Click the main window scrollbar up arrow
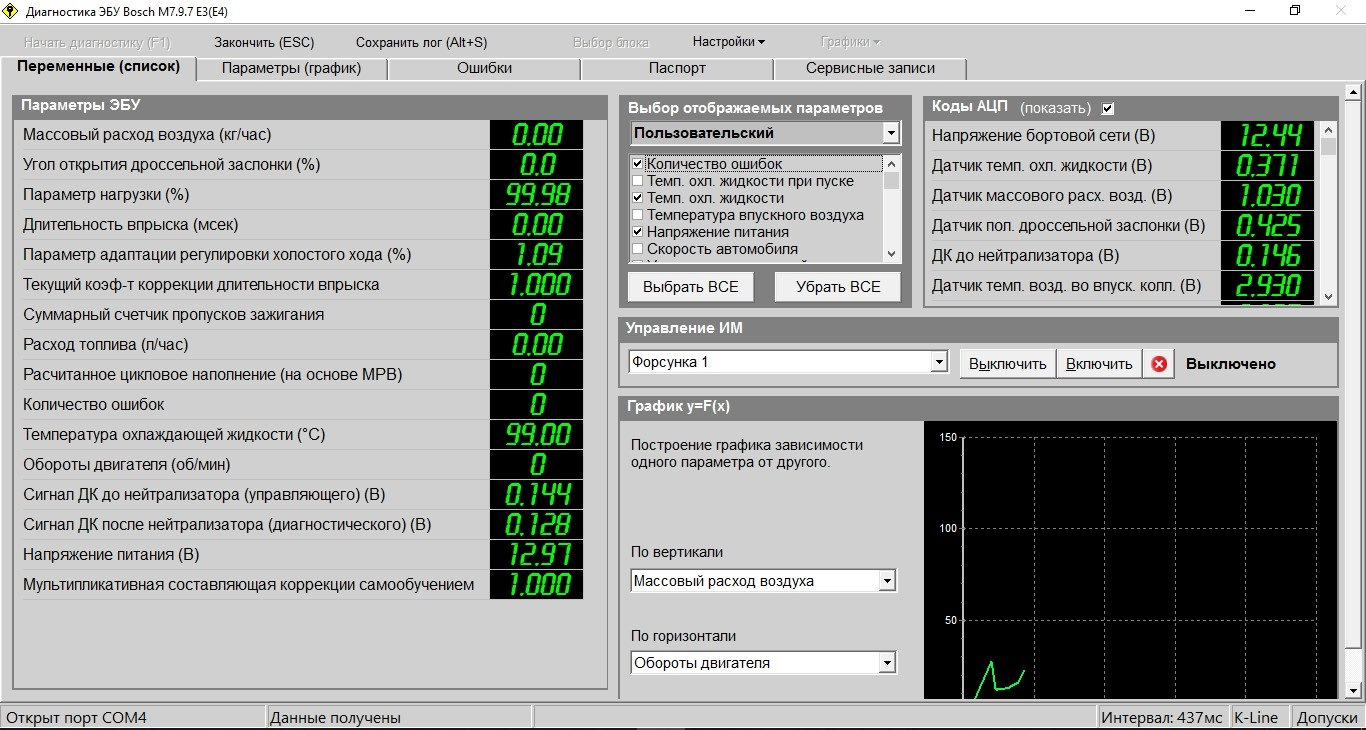 coord(1354,92)
